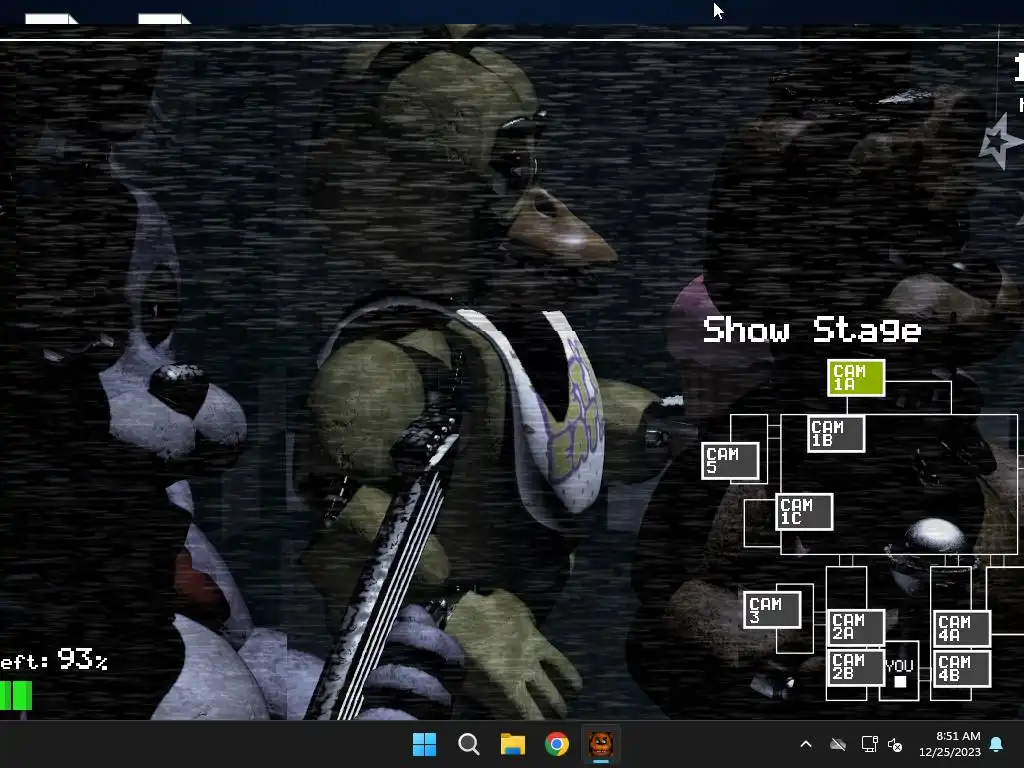This screenshot has width=1024, height=768.
Task: Select camera CAM 5 on the map
Action: point(730,461)
